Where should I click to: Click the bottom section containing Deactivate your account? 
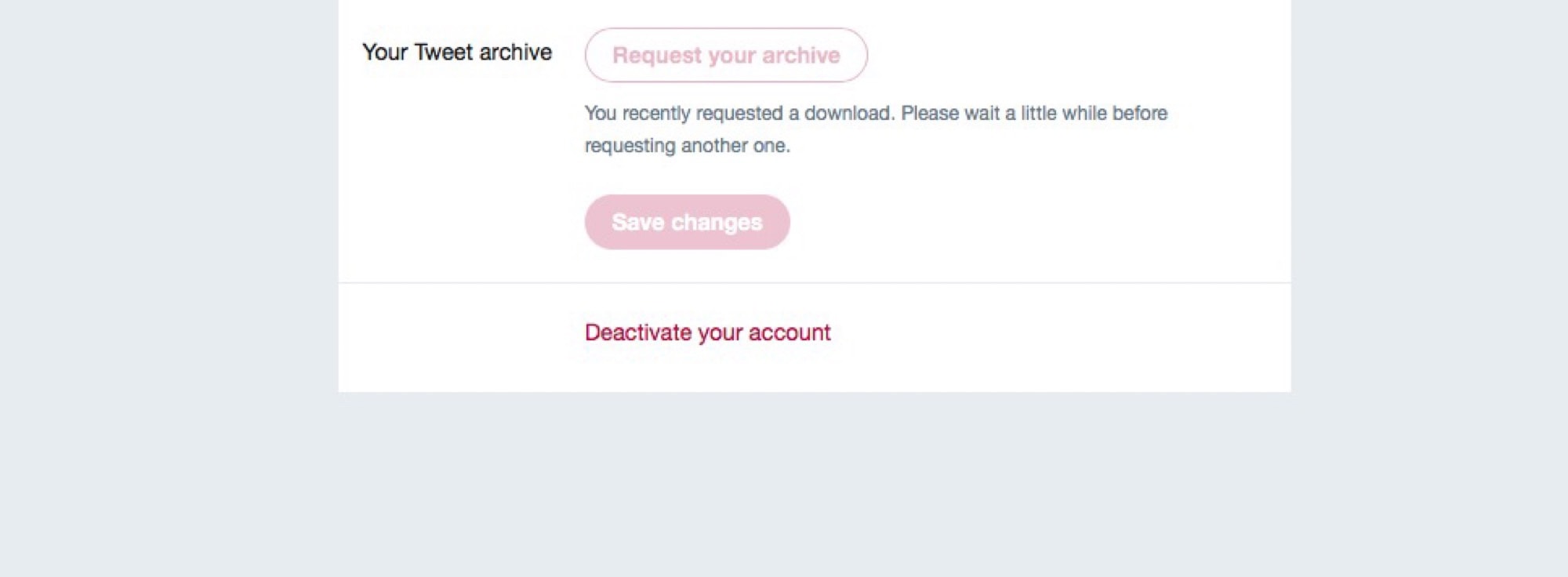(x=784, y=336)
